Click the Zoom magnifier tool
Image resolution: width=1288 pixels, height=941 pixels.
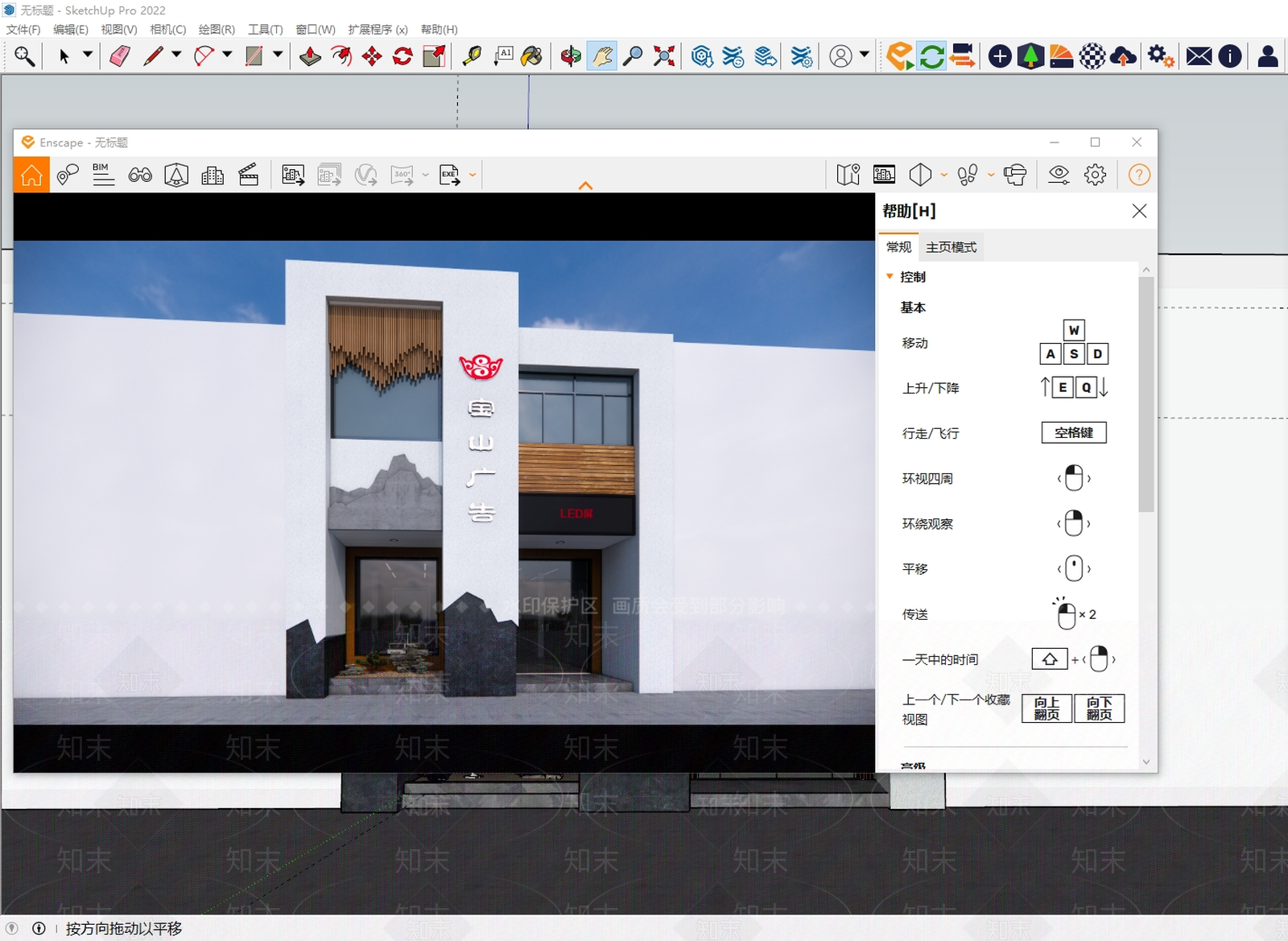(x=633, y=56)
